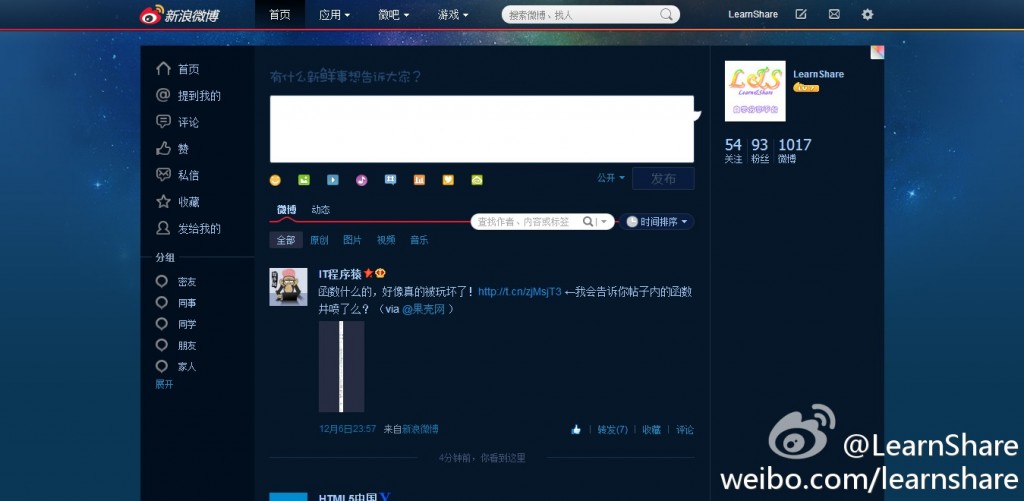
Task: Switch to the 微博 tab
Action: point(286,210)
